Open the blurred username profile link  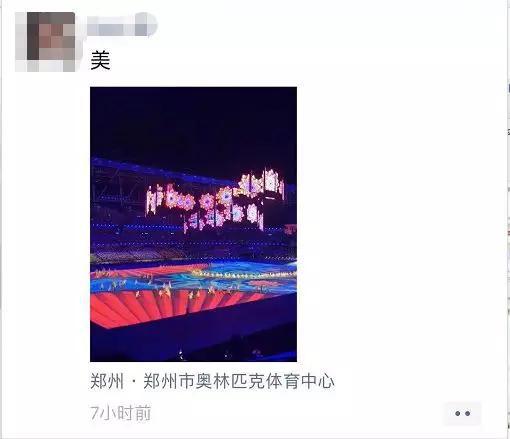coord(122,24)
